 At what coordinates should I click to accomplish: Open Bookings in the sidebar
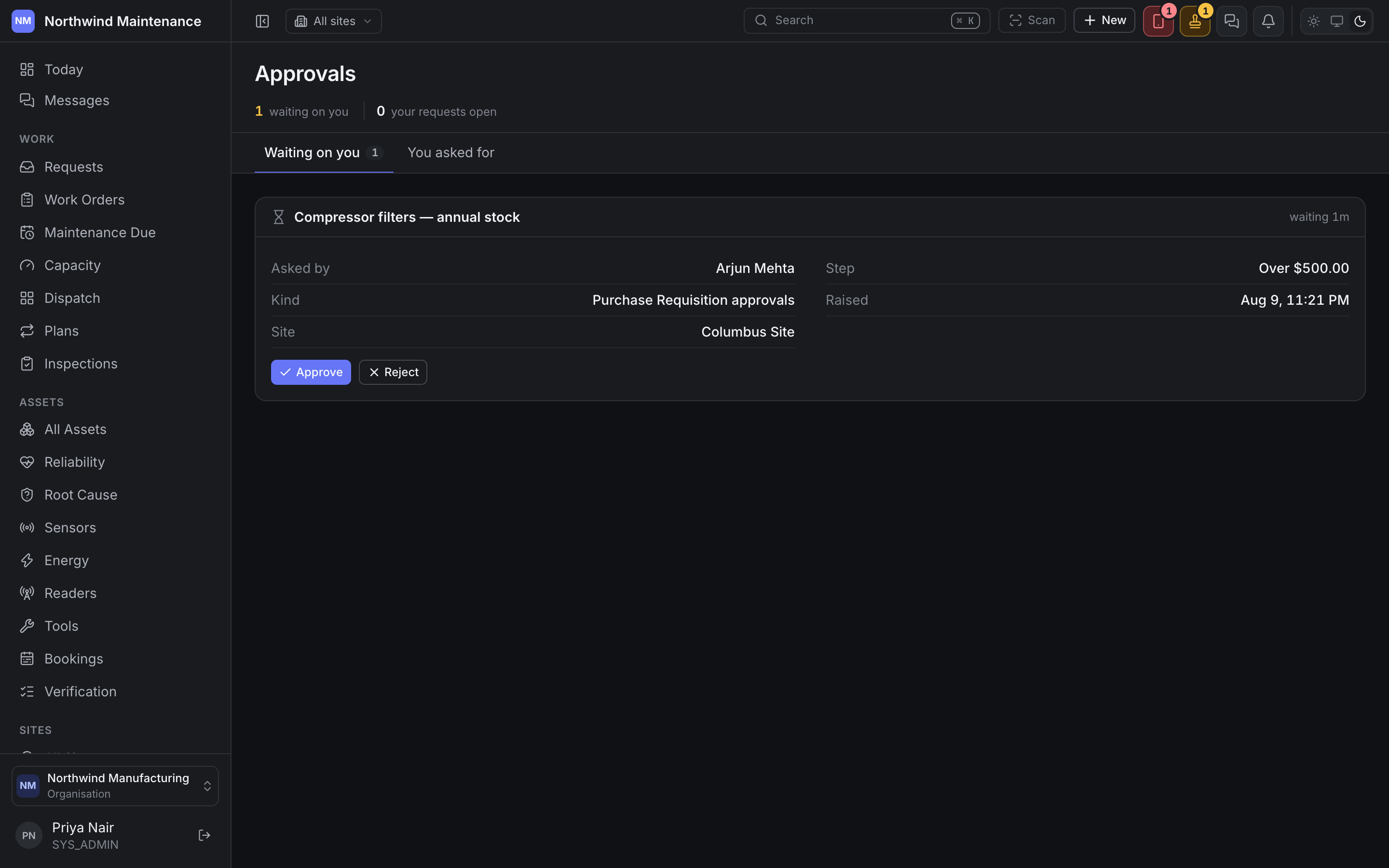click(x=115, y=658)
